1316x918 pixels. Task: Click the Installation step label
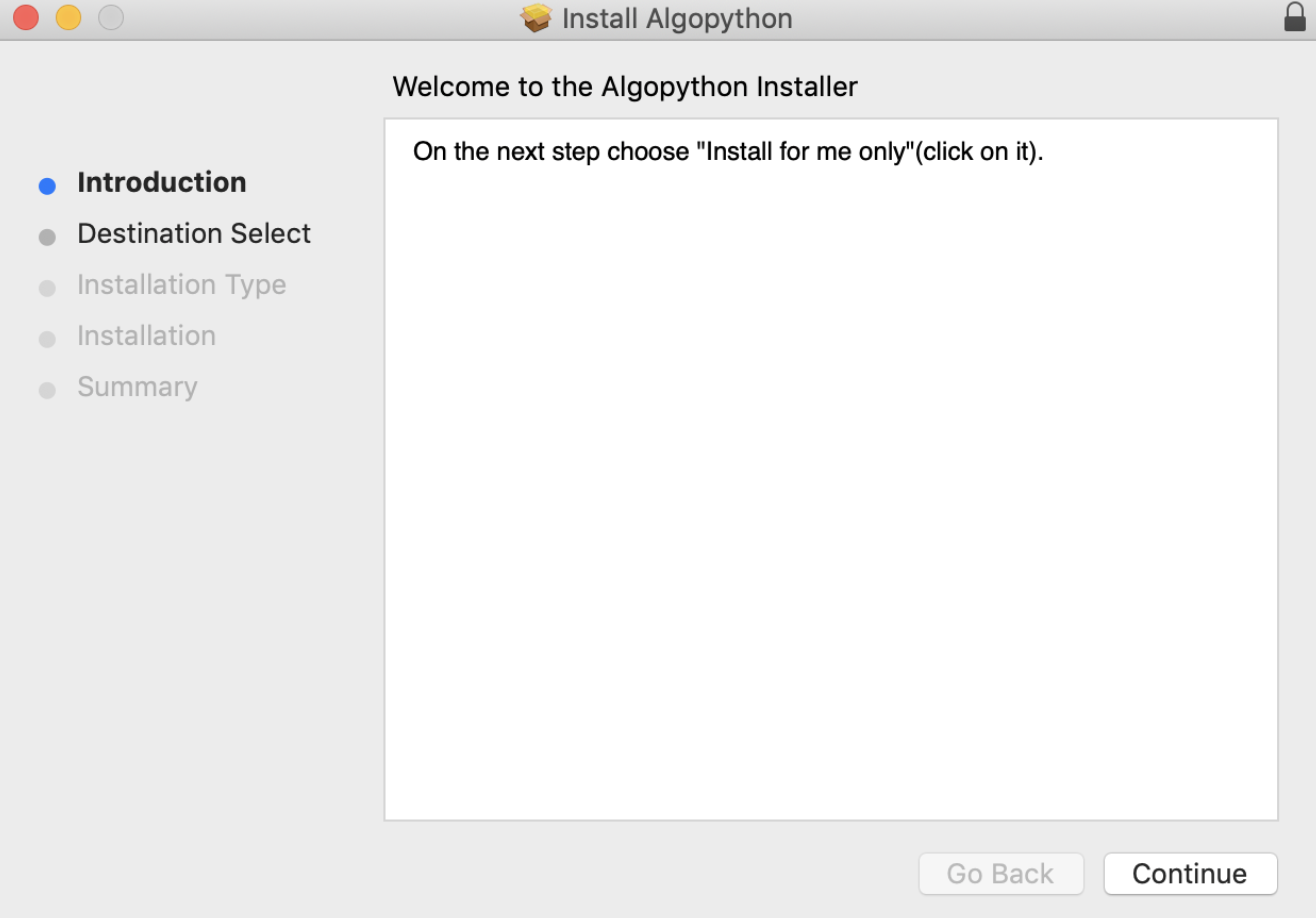tap(146, 336)
